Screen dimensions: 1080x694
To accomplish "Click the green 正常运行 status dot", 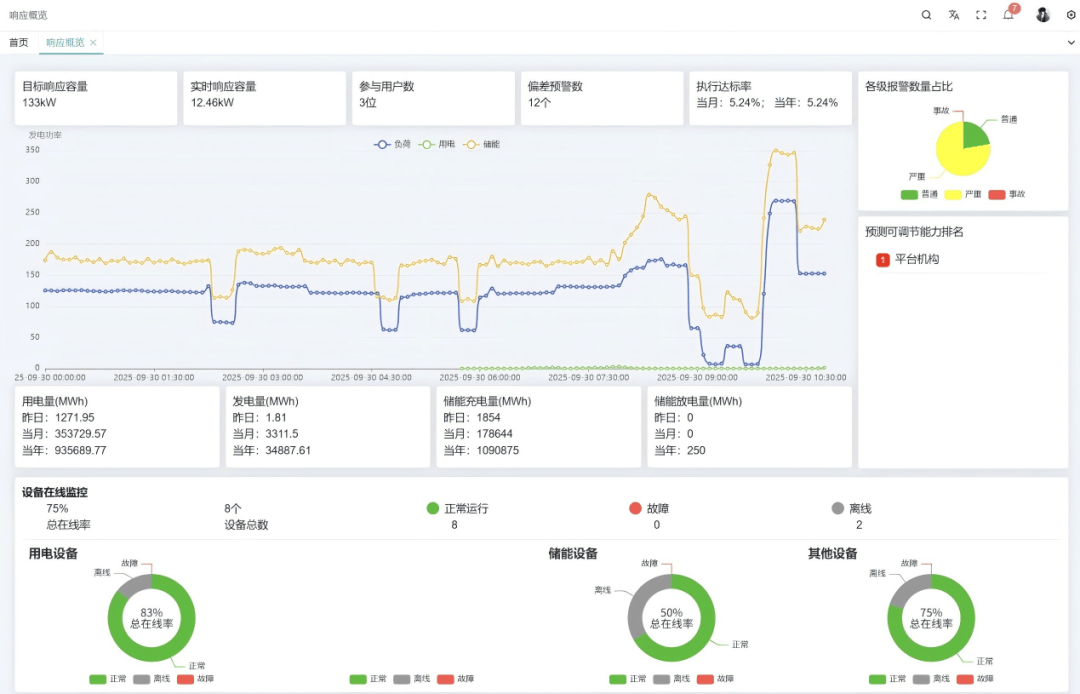I will [433, 508].
